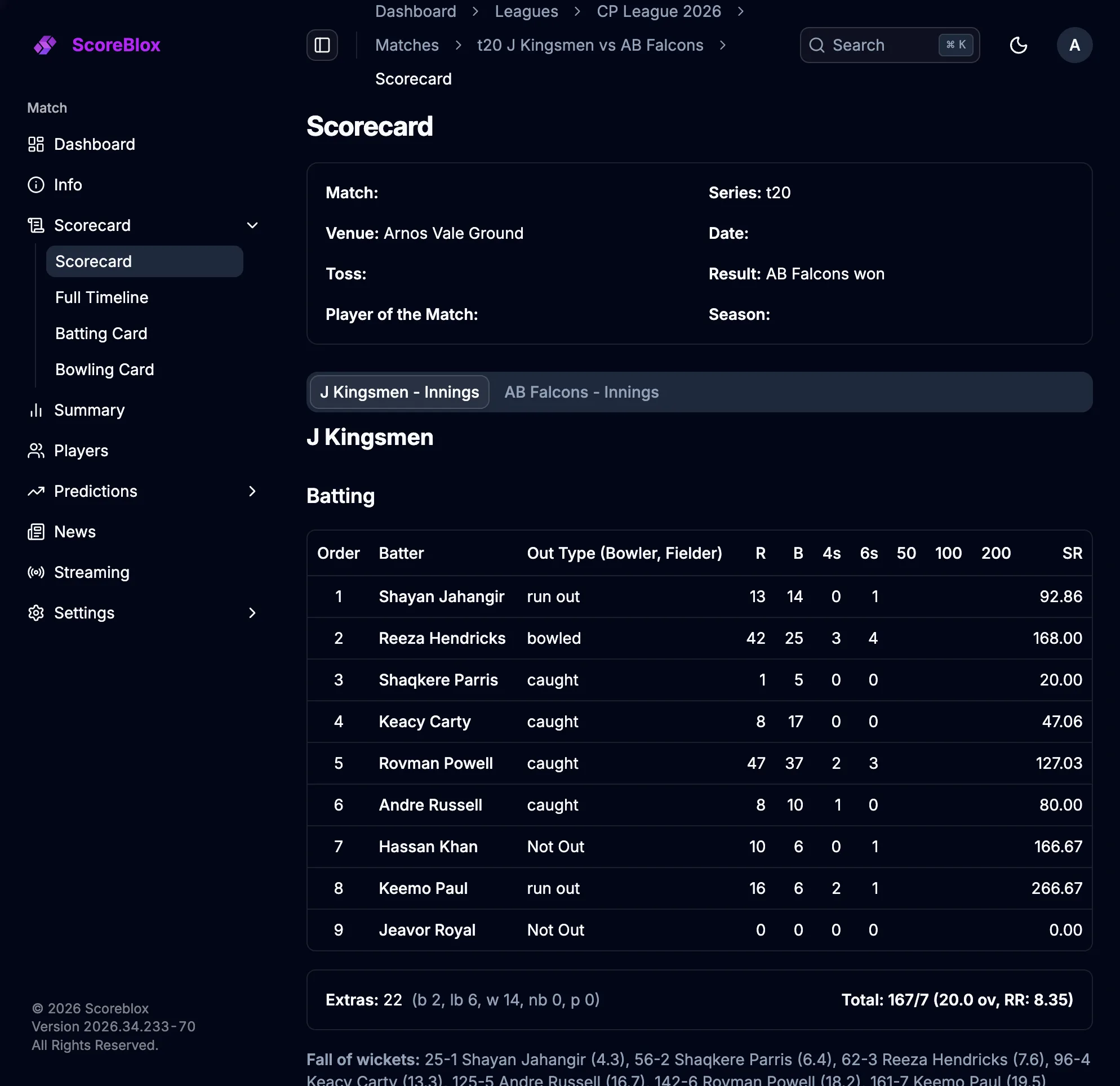Click the Total 167/7 text
1120x1086 pixels.
coord(957,1000)
